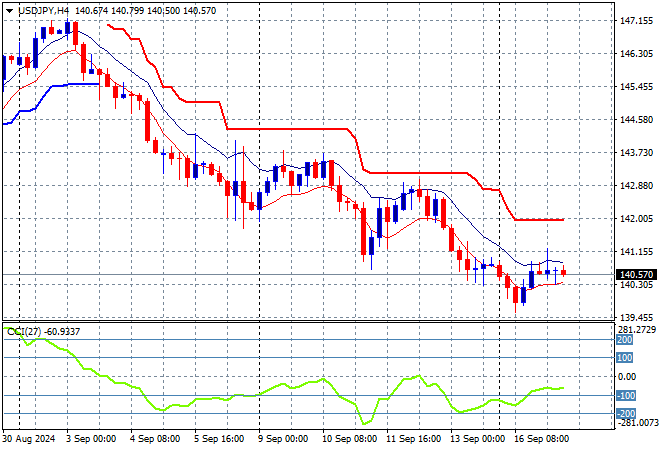660x450 pixels.
Task: Click the blue -200 CCI level label
Action: (625, 413)
